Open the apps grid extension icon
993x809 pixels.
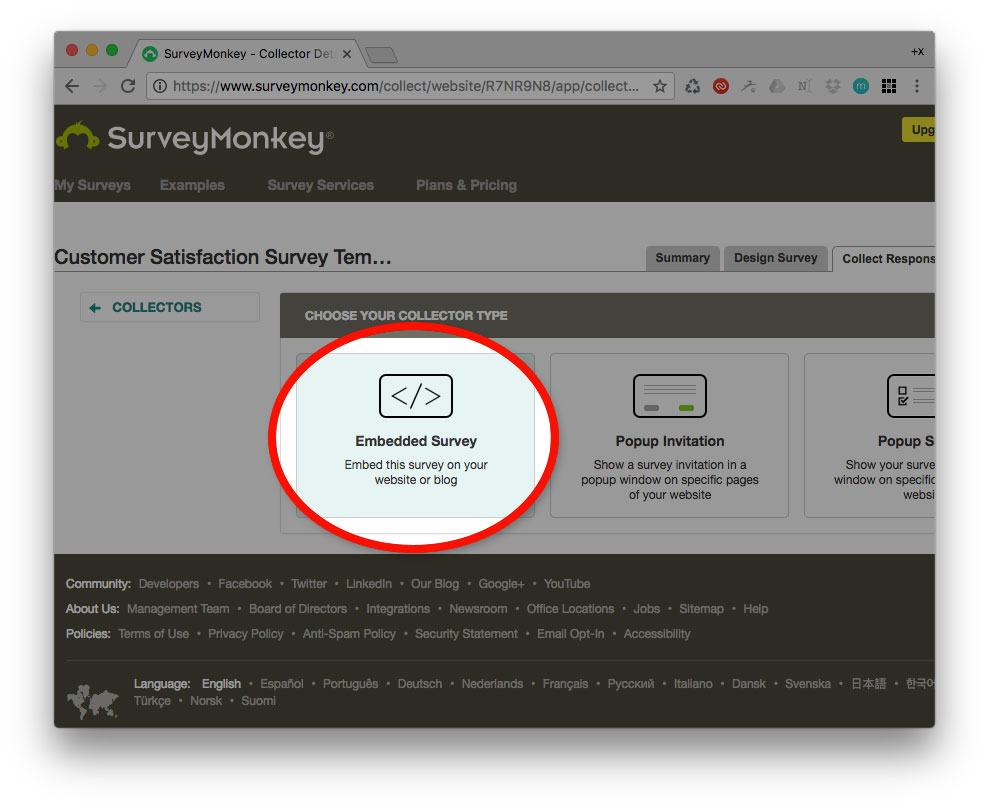tap(889, 86)
